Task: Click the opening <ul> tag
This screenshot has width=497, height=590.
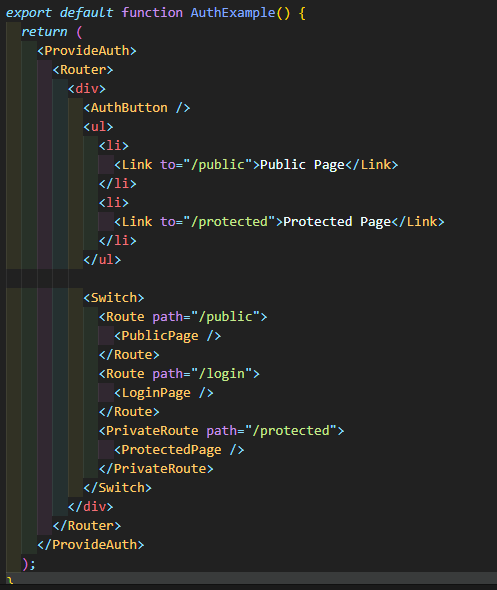Action: (98, 127)
